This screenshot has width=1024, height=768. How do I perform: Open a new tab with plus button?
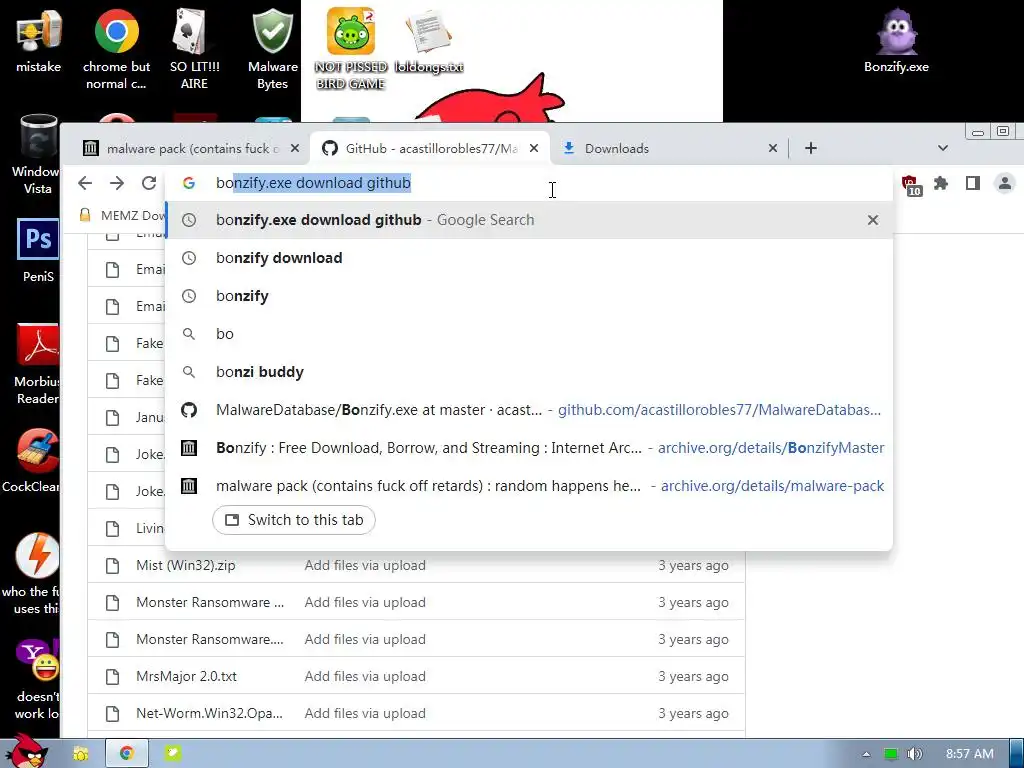click(810, 148)
